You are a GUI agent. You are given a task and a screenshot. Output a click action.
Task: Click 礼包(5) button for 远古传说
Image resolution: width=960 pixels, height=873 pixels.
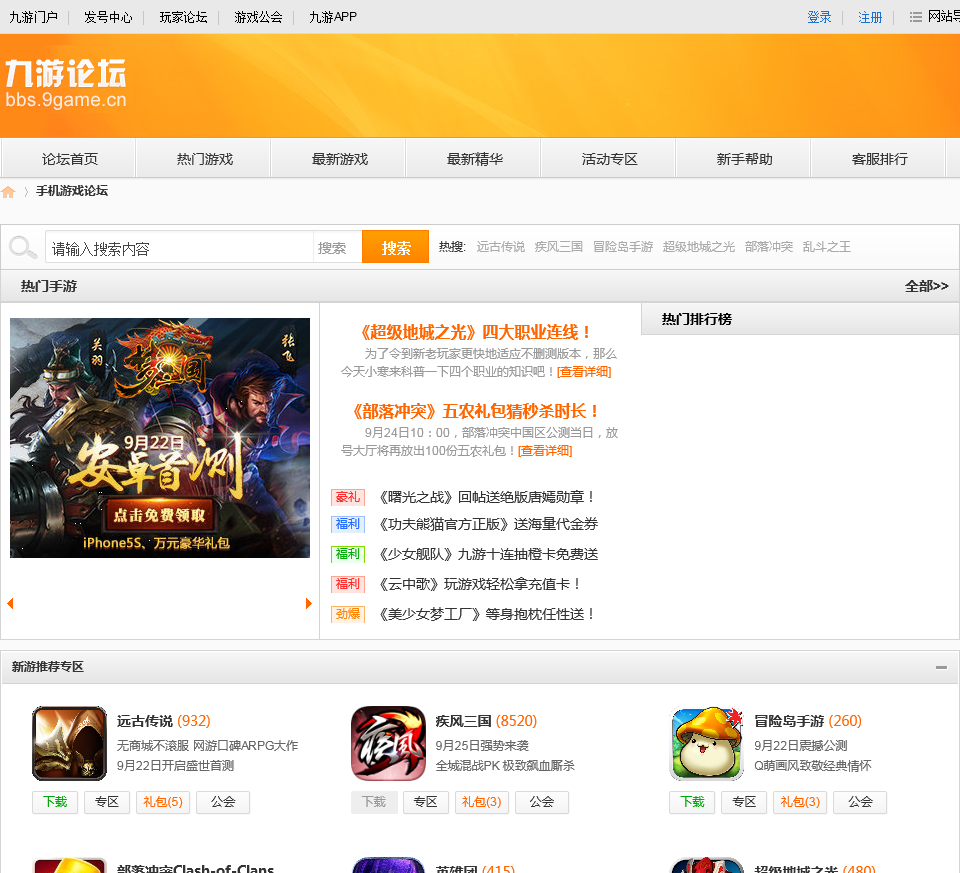(163, 802)
